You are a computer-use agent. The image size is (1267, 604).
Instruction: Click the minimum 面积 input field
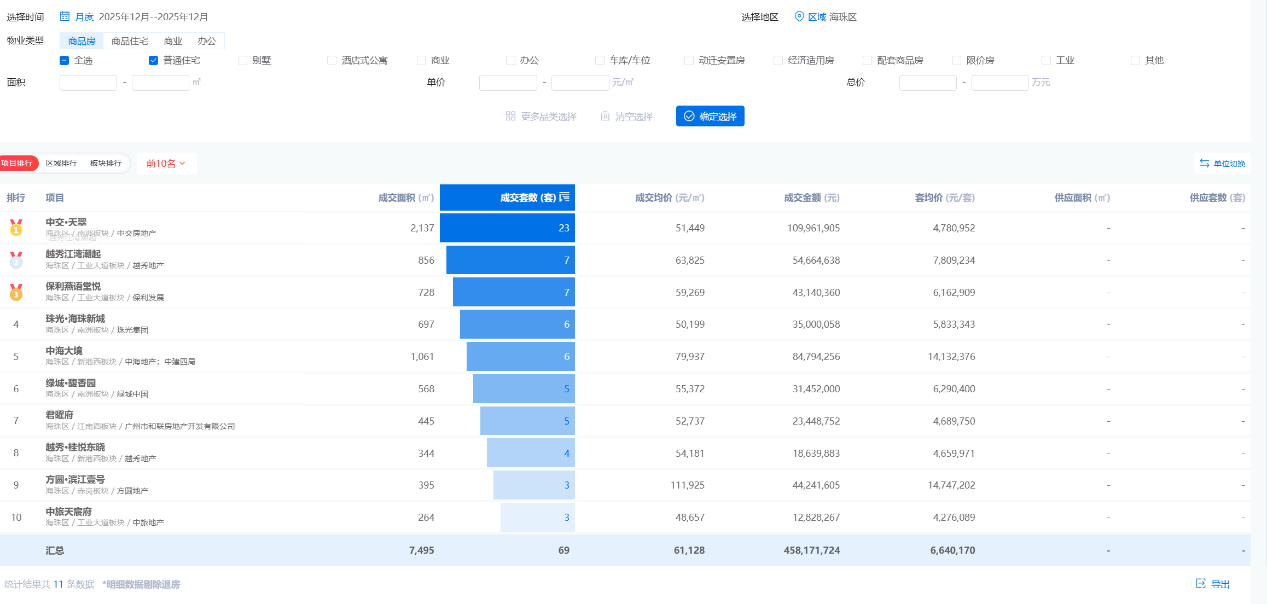coord(88,83)
